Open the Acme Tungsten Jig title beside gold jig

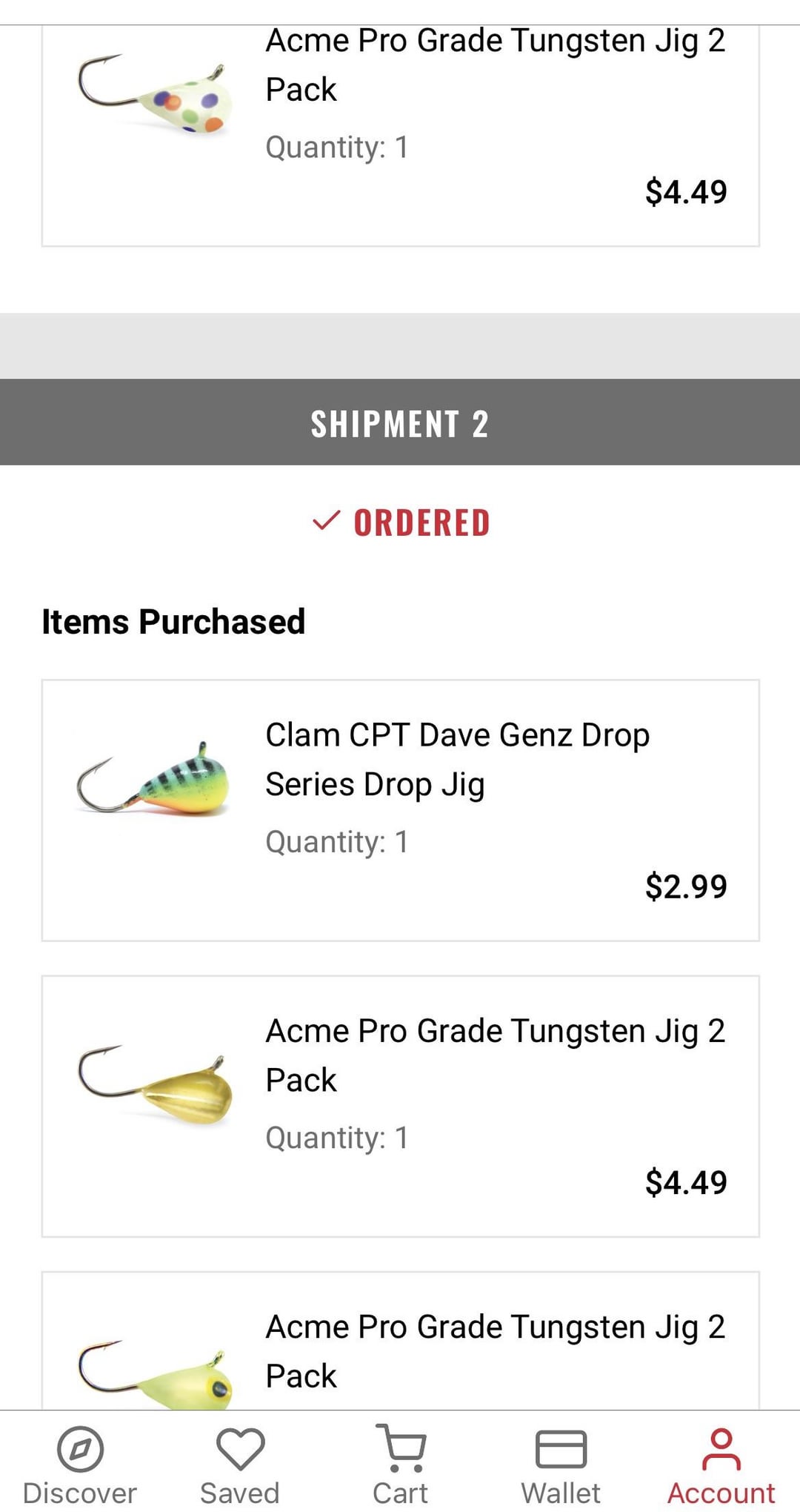click(x=495, y=1055)
